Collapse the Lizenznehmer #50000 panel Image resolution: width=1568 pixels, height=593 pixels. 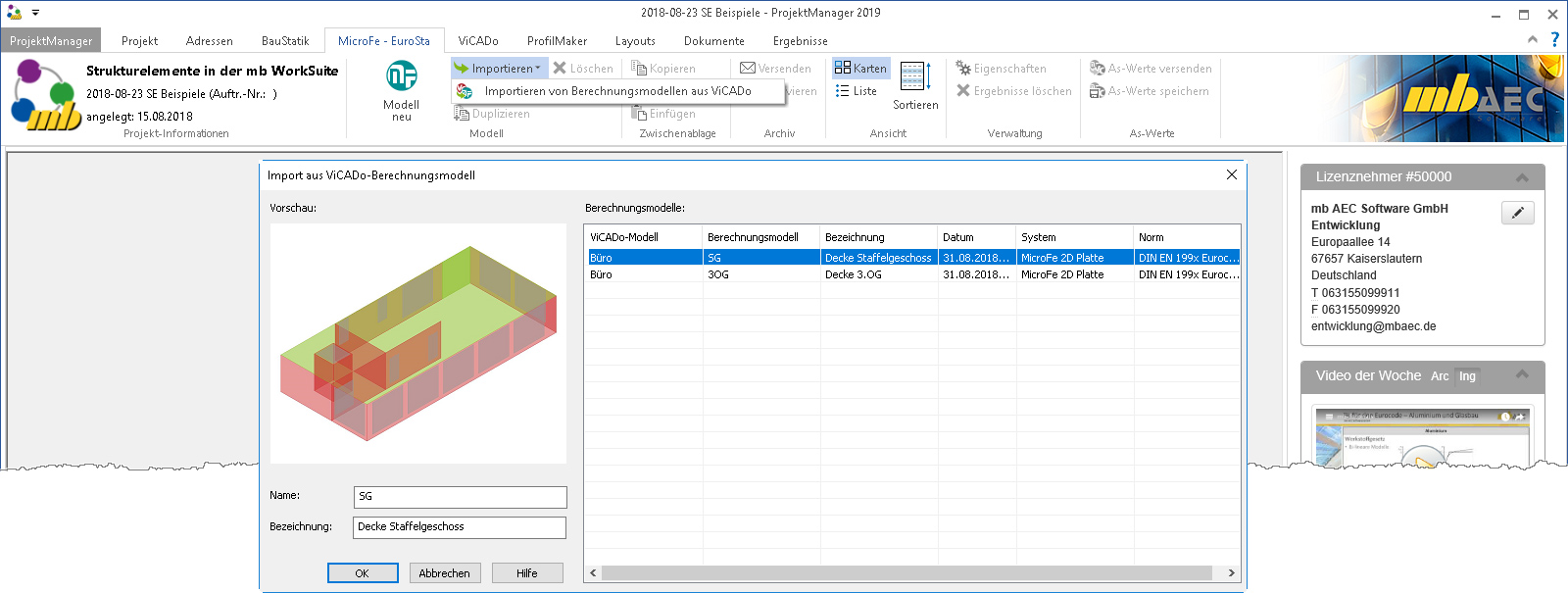tap(1522, 177)
